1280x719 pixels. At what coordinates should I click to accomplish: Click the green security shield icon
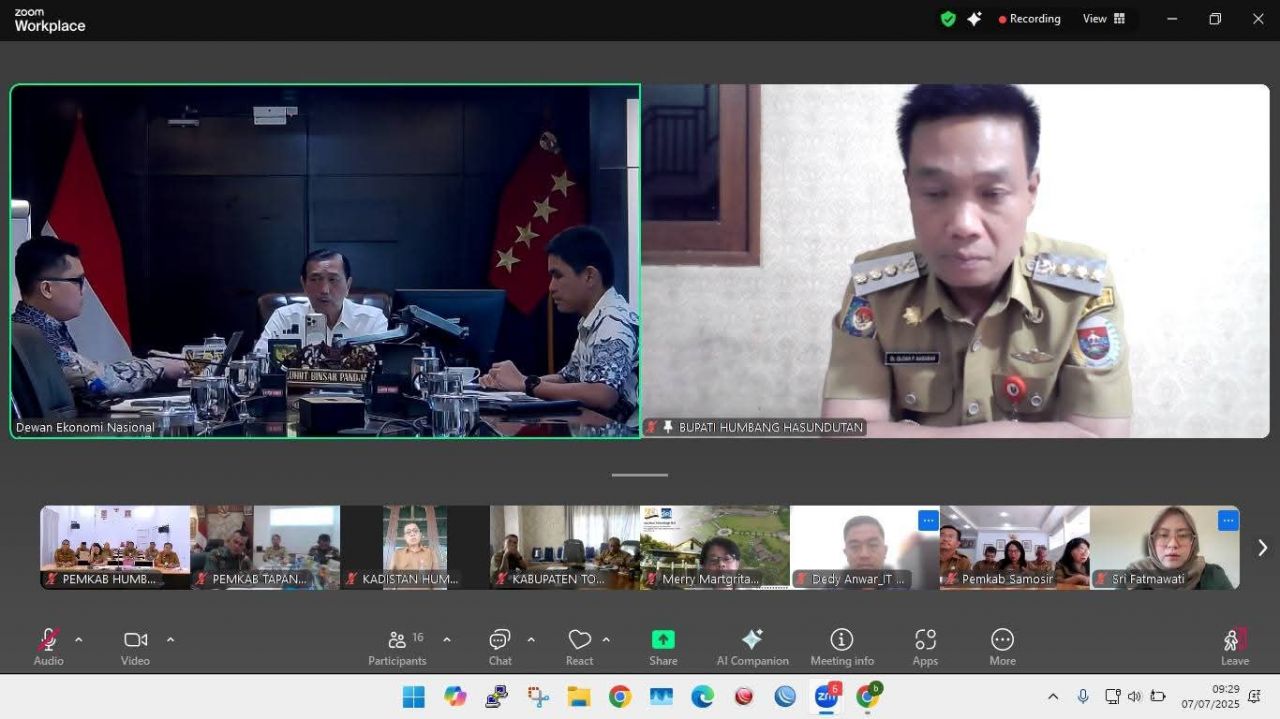[x=948, y=19]
